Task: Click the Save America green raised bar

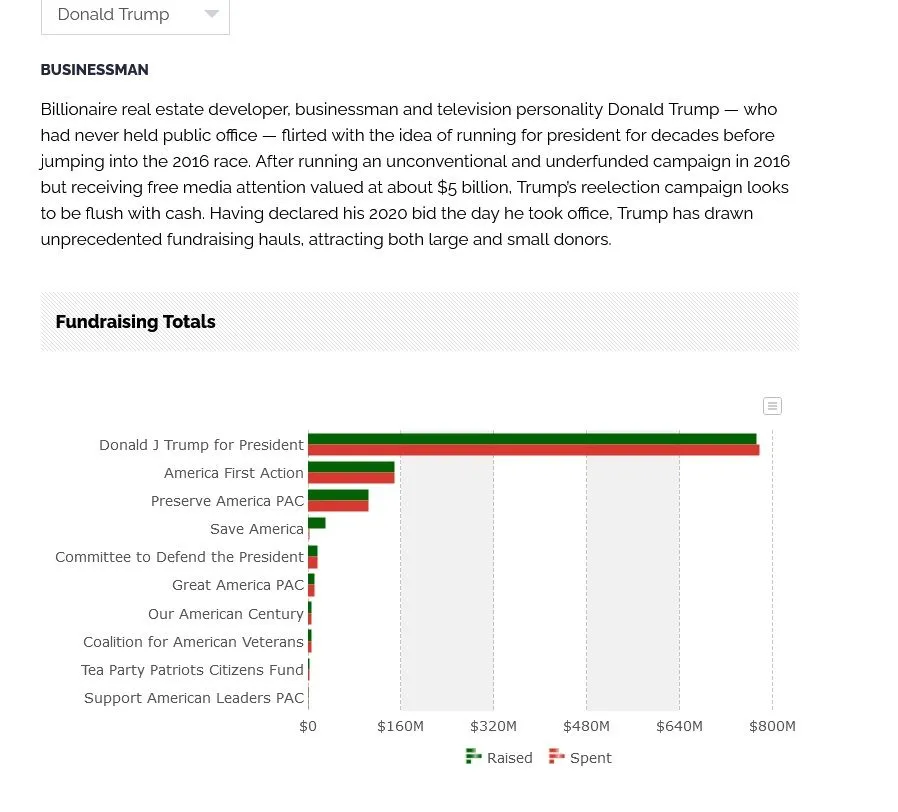Action: [317, 523]
